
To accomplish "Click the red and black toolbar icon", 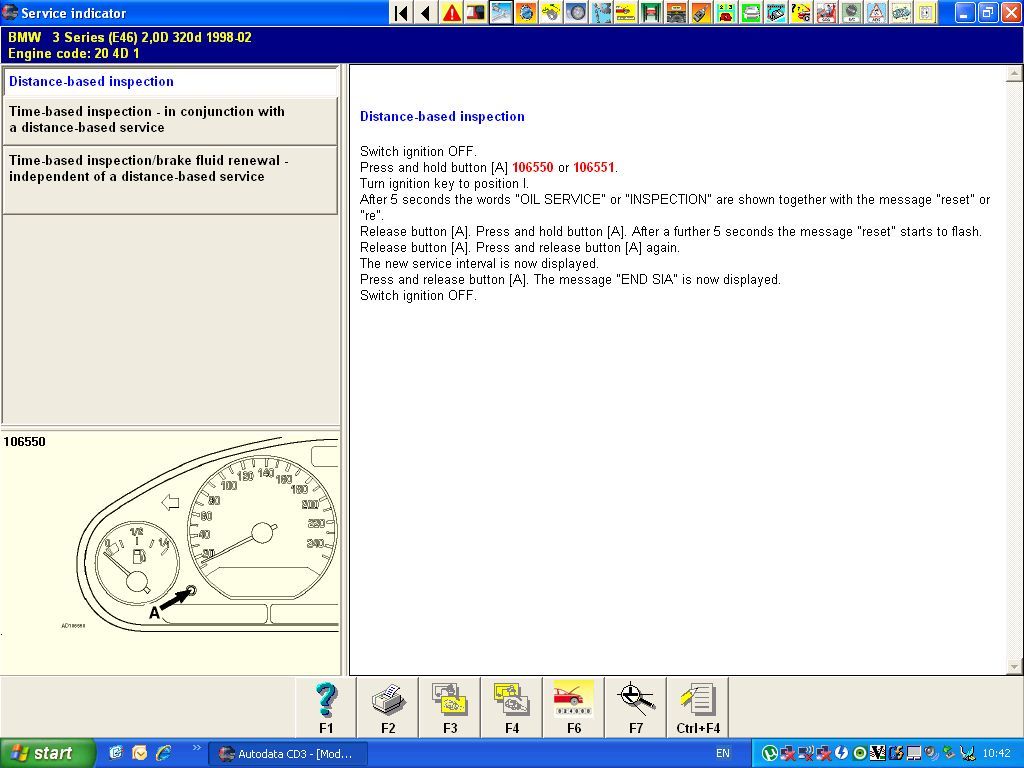I will click(x=476, y=12).
